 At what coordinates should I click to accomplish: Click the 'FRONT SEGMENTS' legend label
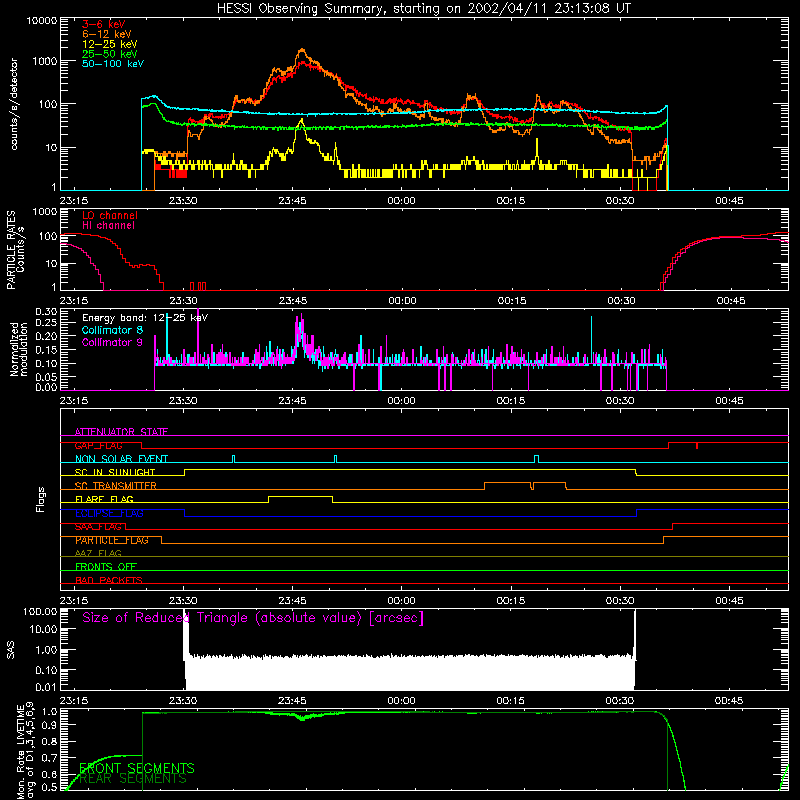point(137,768)
